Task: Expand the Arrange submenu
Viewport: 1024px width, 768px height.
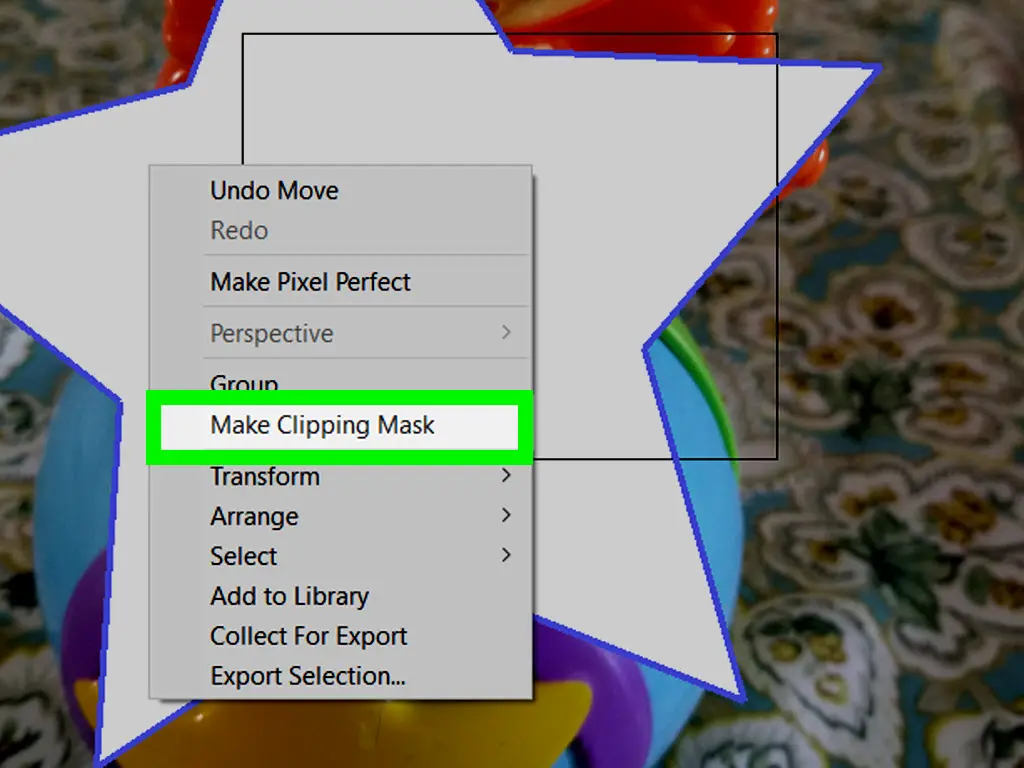Action: click(x=253, y=516)
